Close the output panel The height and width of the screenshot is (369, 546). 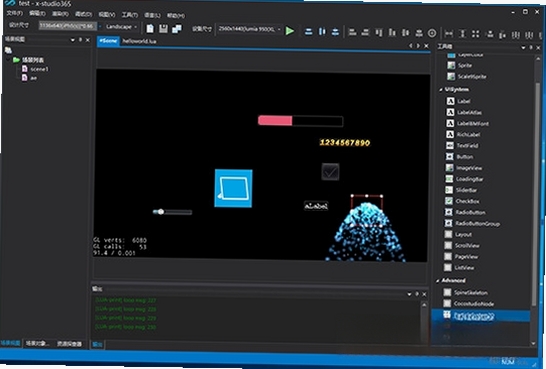pyautogui.click(x=424, y=295)
